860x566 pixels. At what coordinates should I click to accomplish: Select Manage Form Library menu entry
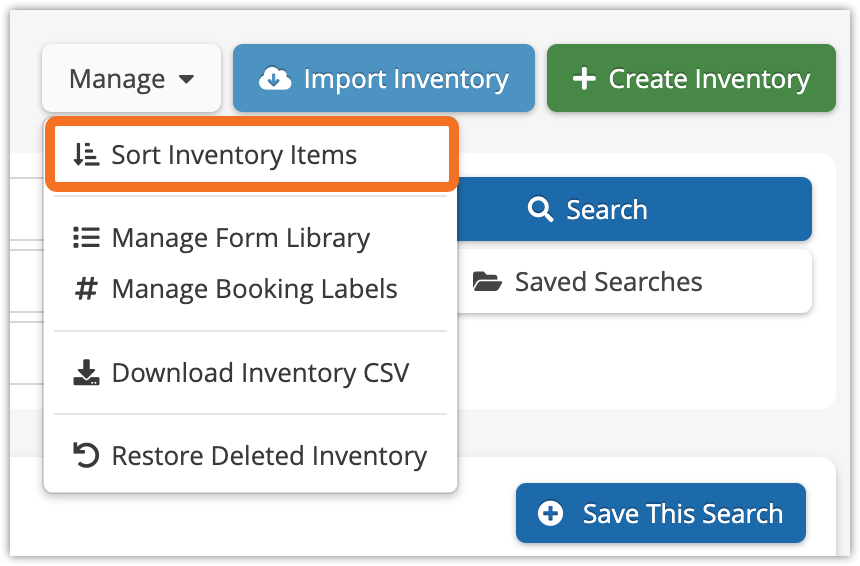click(x=241, y=239)
